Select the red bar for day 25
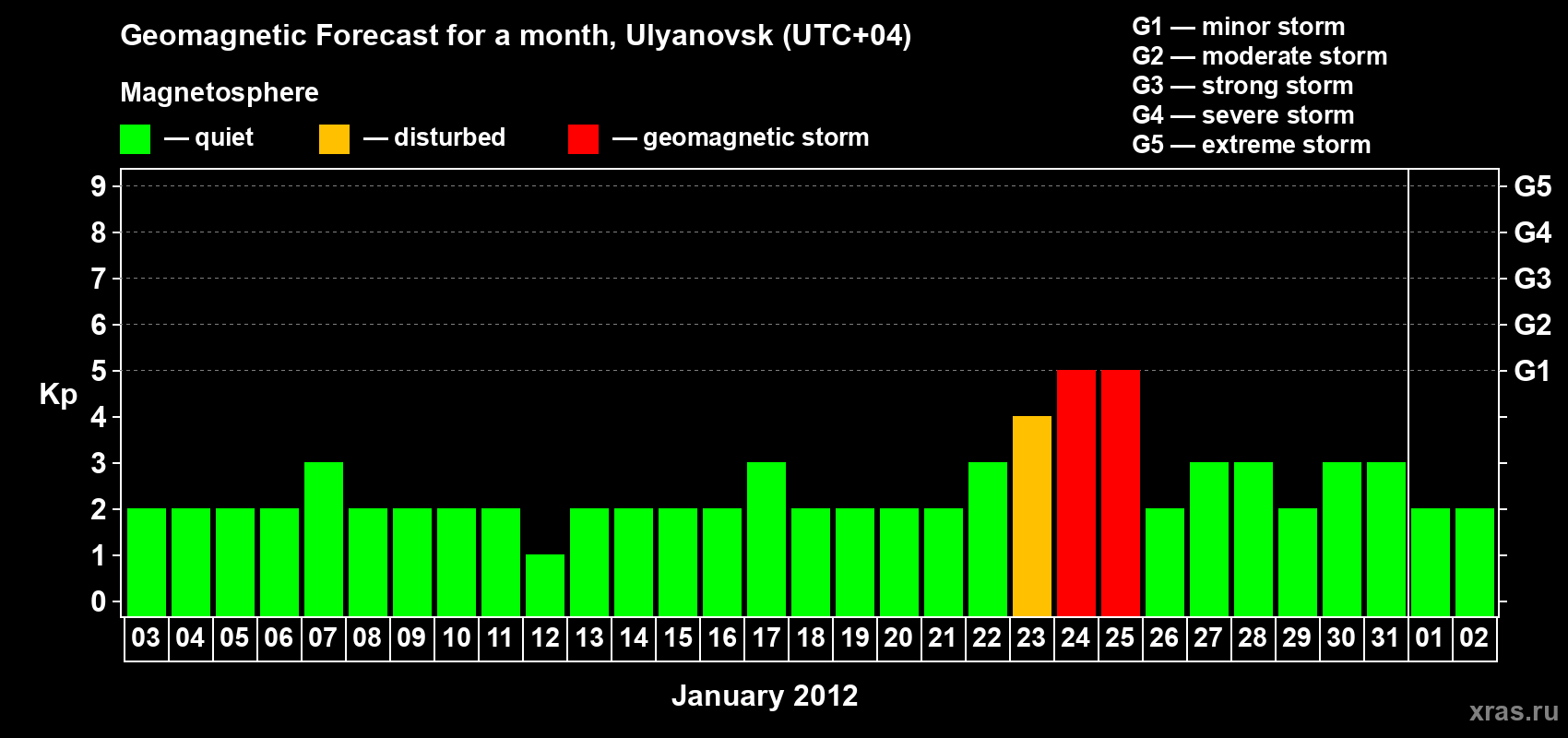This screenshot has width=1568, height=738. [1121, 493]
